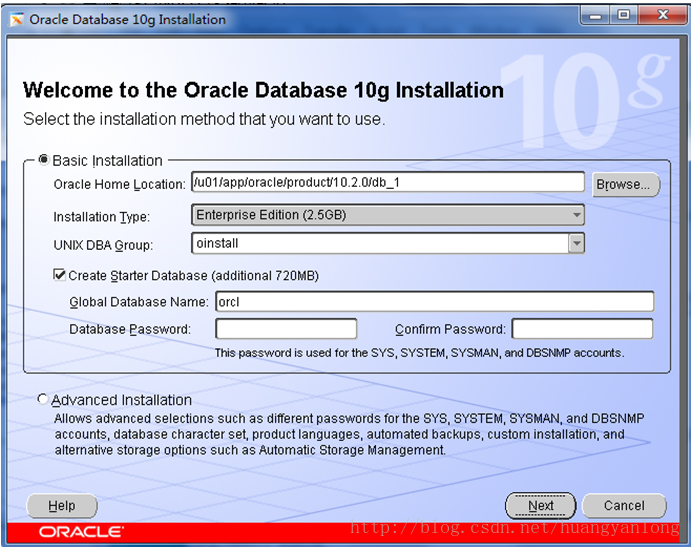
Task: Click the Browse... button
Action: pyautogui.click(x=626, y=184)
